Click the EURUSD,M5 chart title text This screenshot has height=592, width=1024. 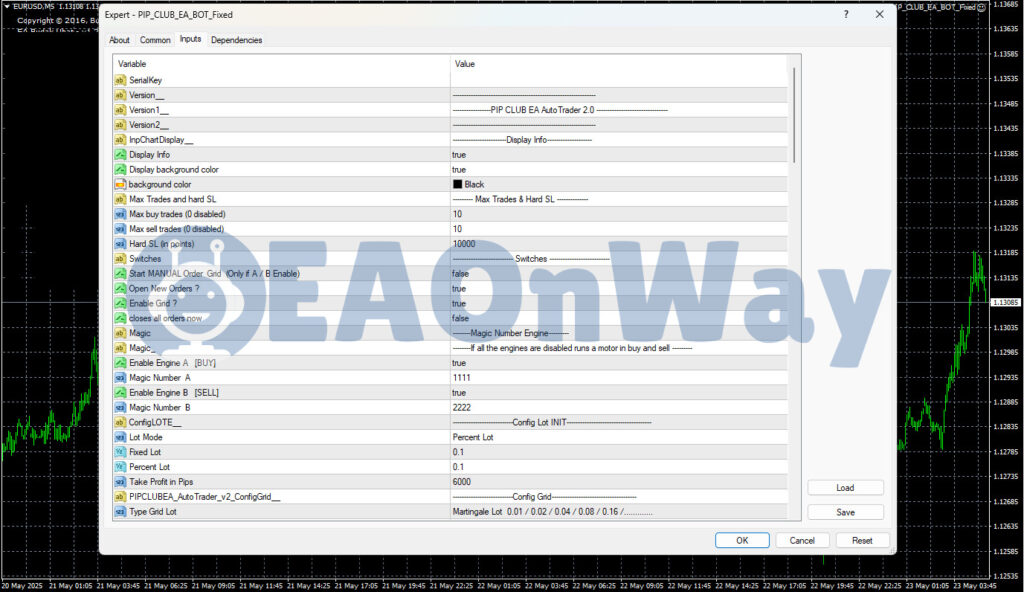pos(34,6)
